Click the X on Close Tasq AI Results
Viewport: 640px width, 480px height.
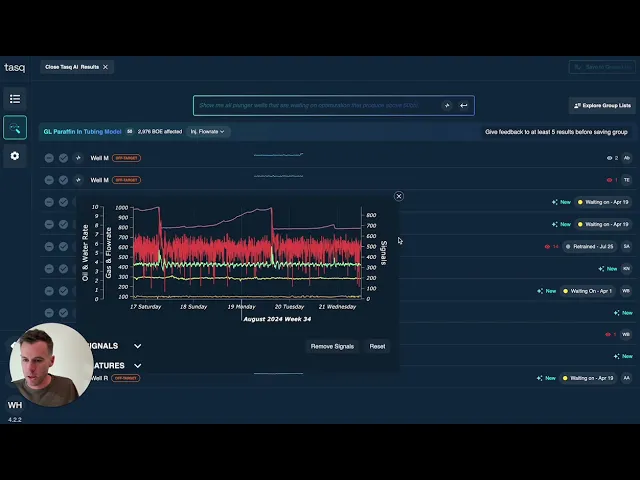[105, 67]
